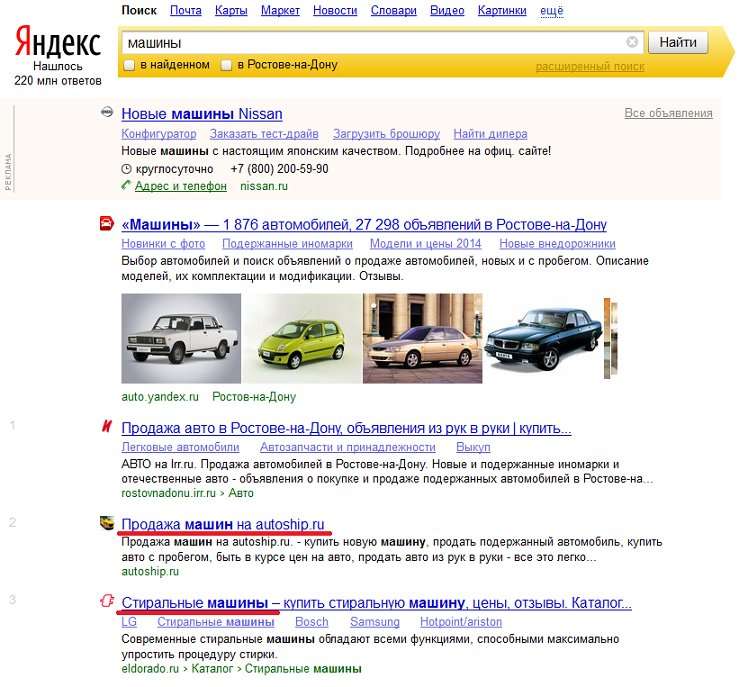The image size is (739, 687).
Task: Open auto.yandex.ru address link
Action: [160, 397]
